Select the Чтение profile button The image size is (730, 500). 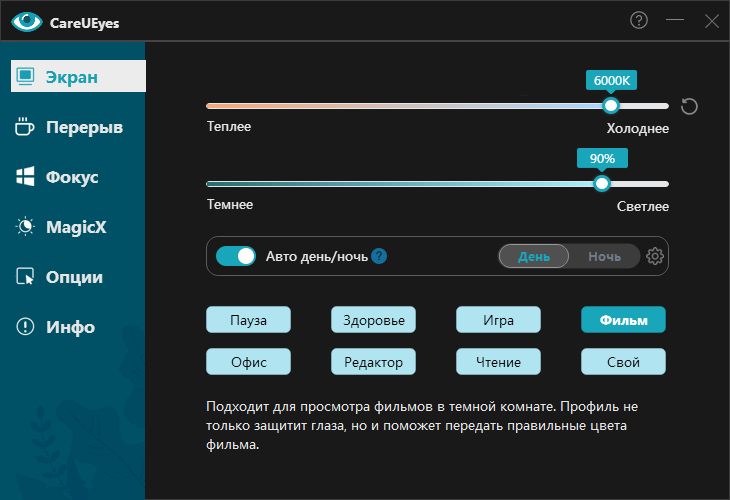click(x=498, y=362)
